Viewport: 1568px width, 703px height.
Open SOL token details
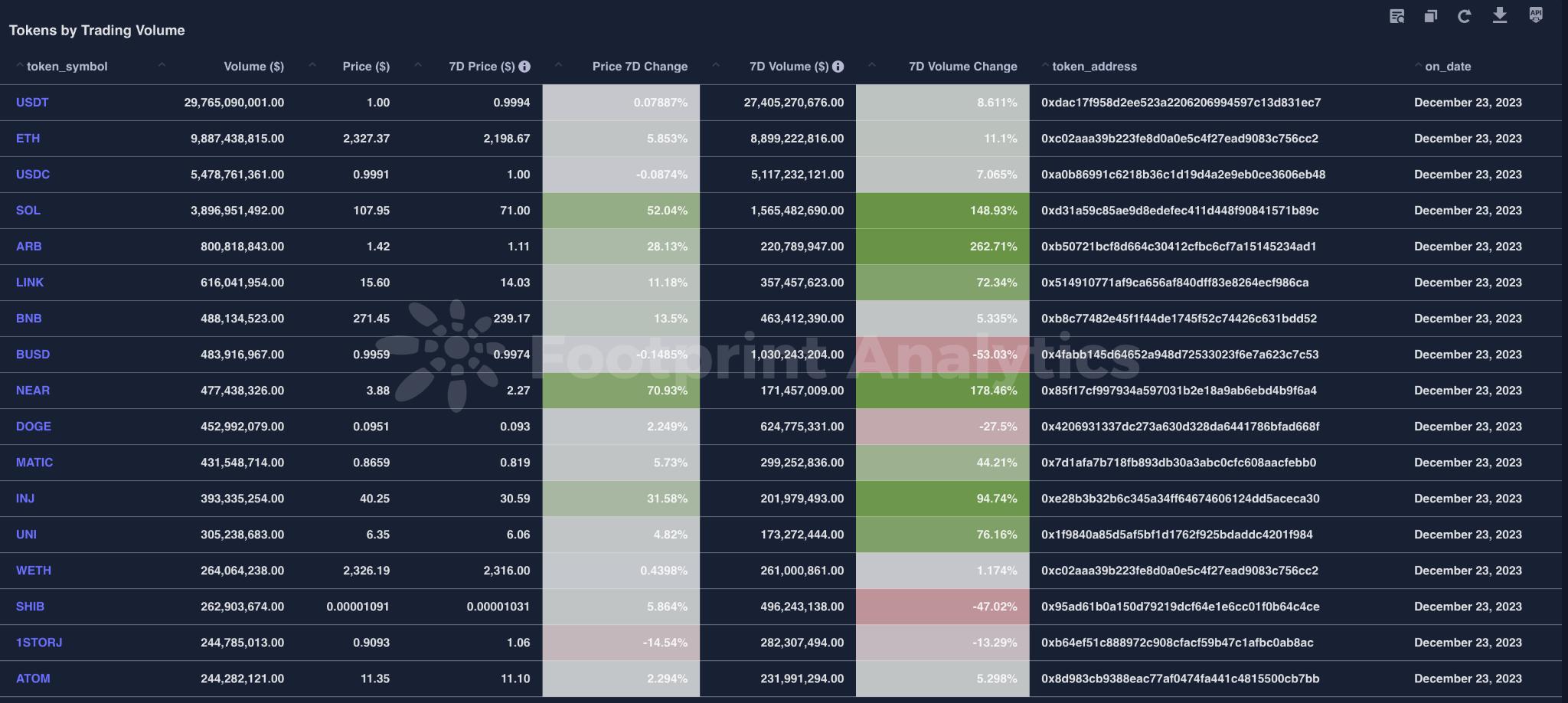(x=29, y=210)
